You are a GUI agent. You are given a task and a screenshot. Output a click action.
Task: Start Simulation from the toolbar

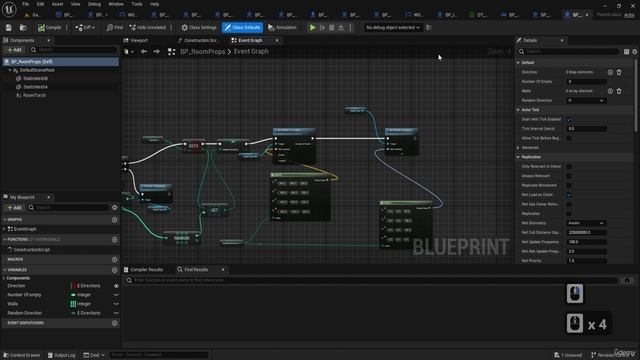click(x=282, y=27)
